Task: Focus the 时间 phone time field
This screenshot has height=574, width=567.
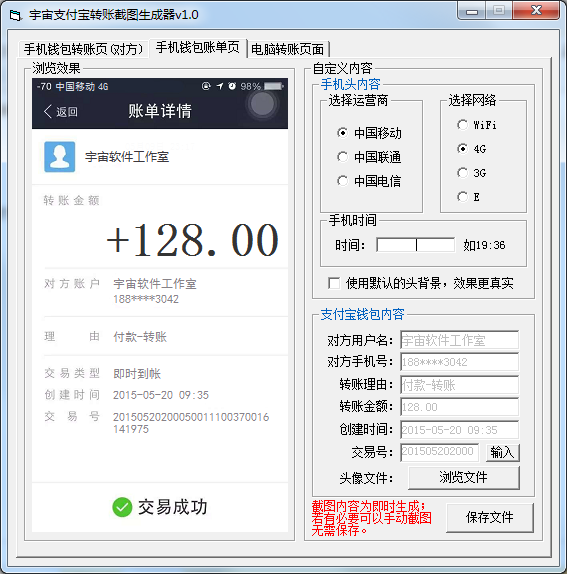Action: coord(416,245)
